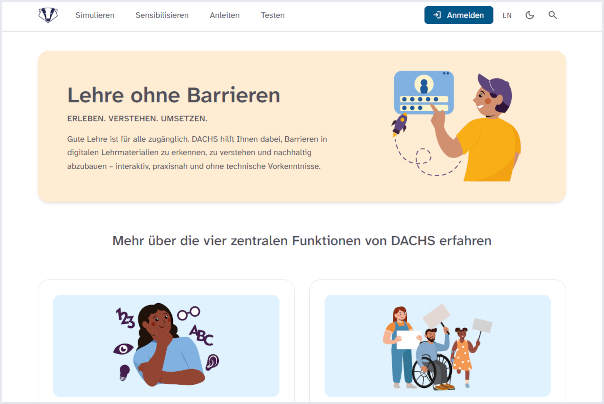Image resolution: width=604 pixels, height=404 pixels.
Task: Switch language via EN selector
Action: tap(507, 15)
